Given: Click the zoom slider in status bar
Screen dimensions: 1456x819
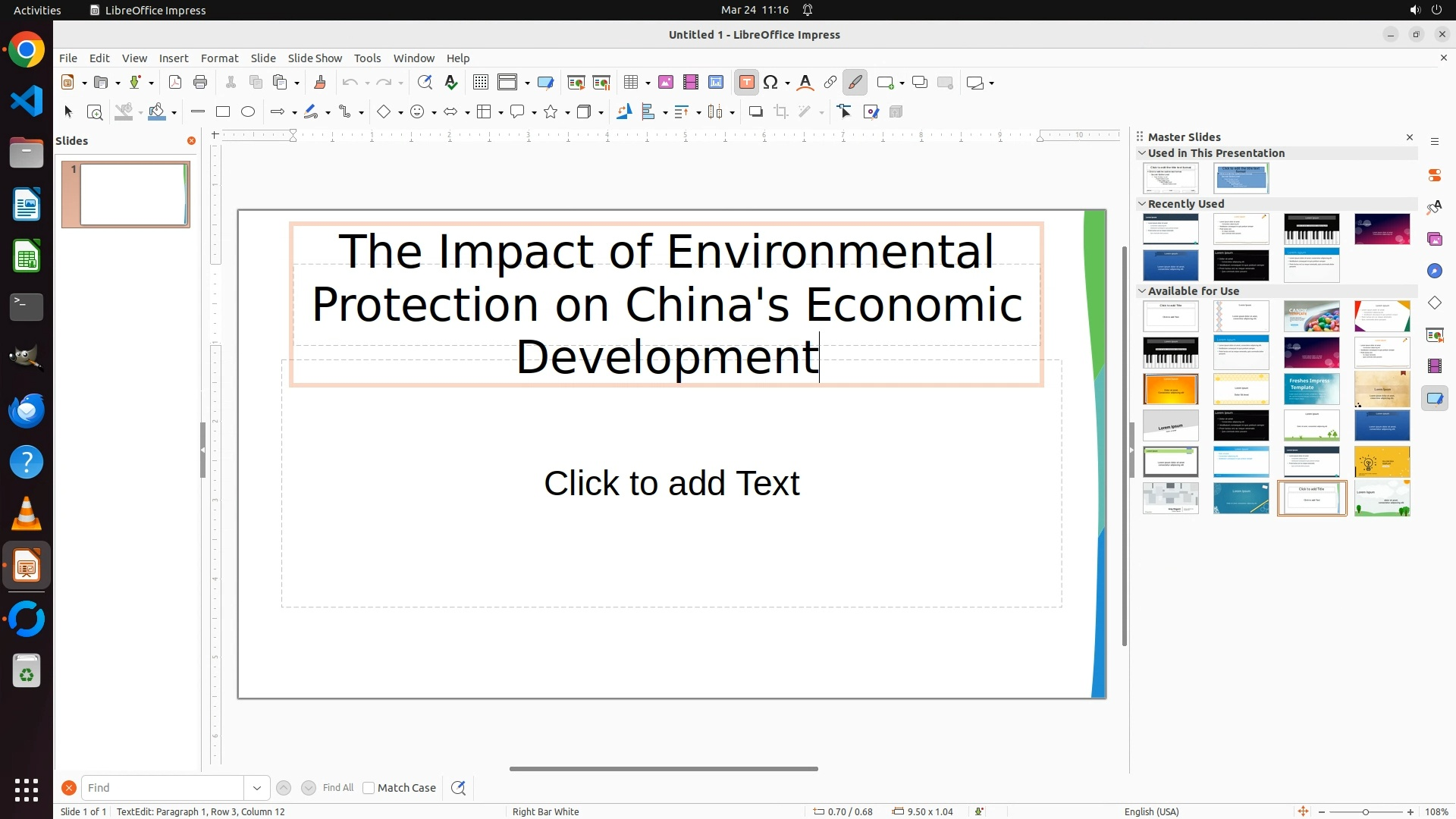Looking at the screenshot, I should [x=1366, y=812].
